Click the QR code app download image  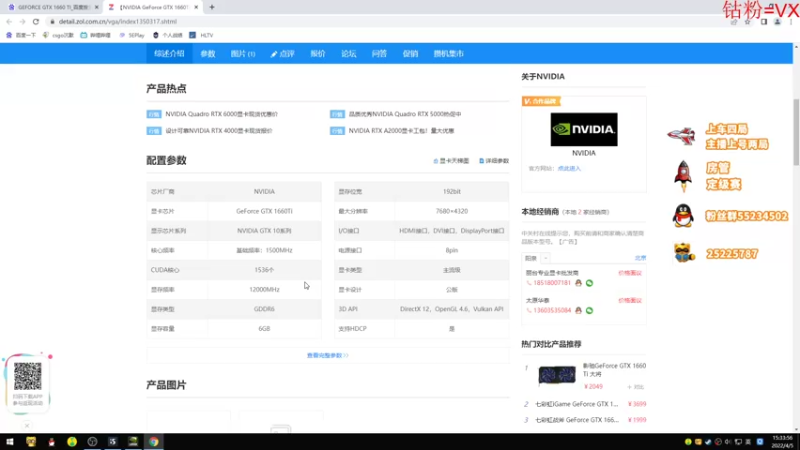[x=28, y=377]
